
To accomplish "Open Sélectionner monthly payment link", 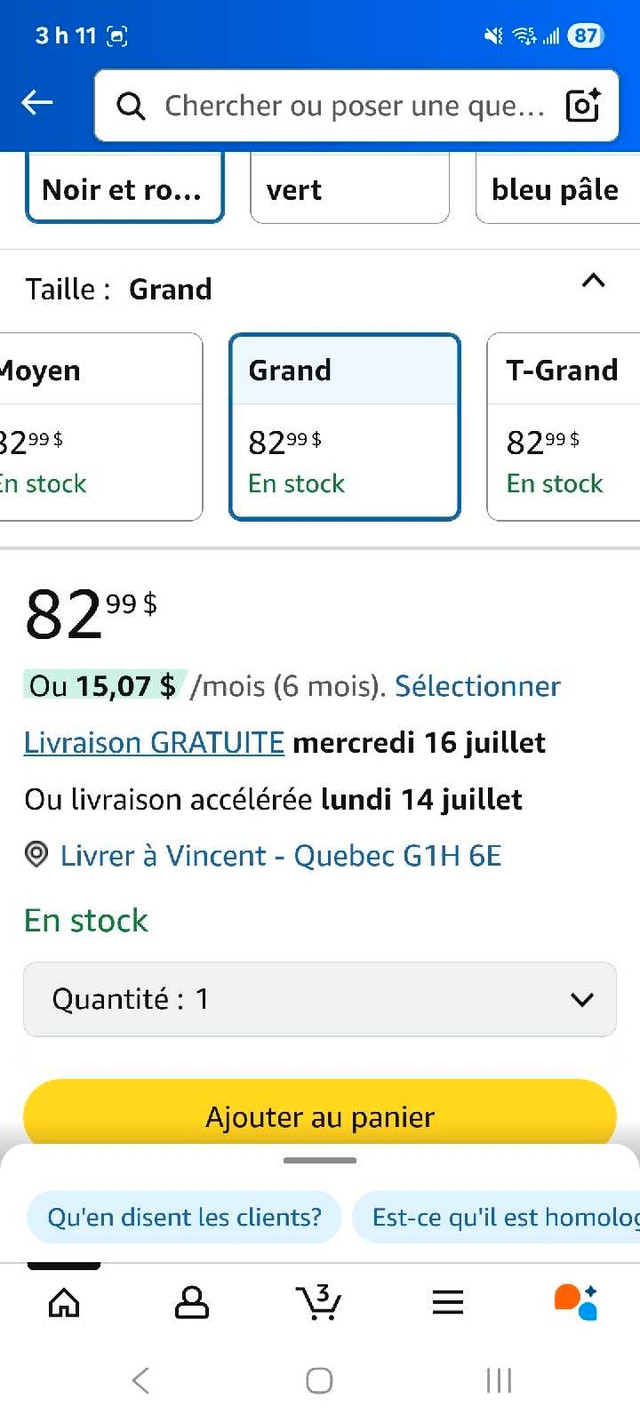I will click(x=478, y=686).
